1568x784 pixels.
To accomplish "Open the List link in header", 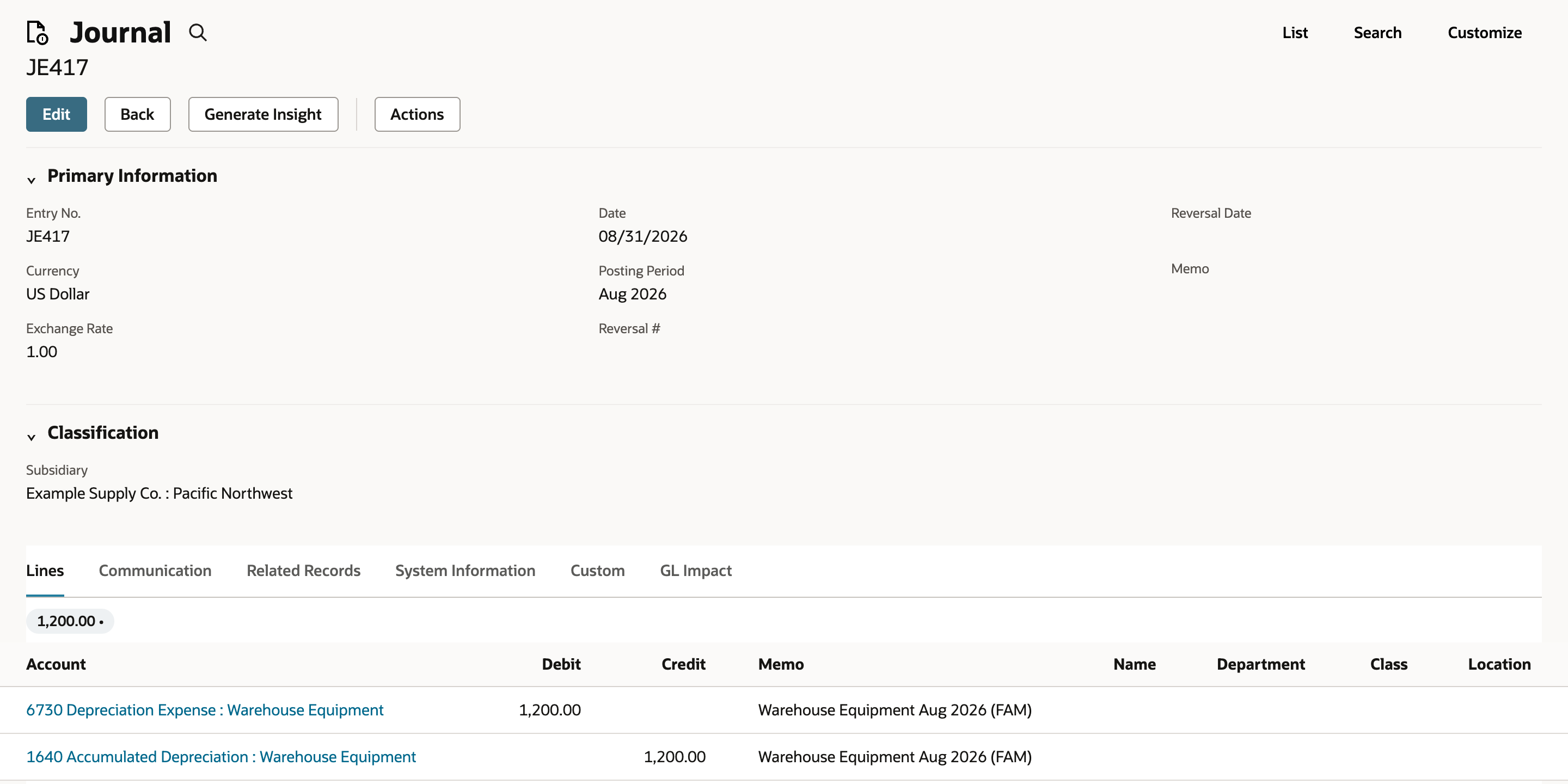I will [x=1295, y=32].
